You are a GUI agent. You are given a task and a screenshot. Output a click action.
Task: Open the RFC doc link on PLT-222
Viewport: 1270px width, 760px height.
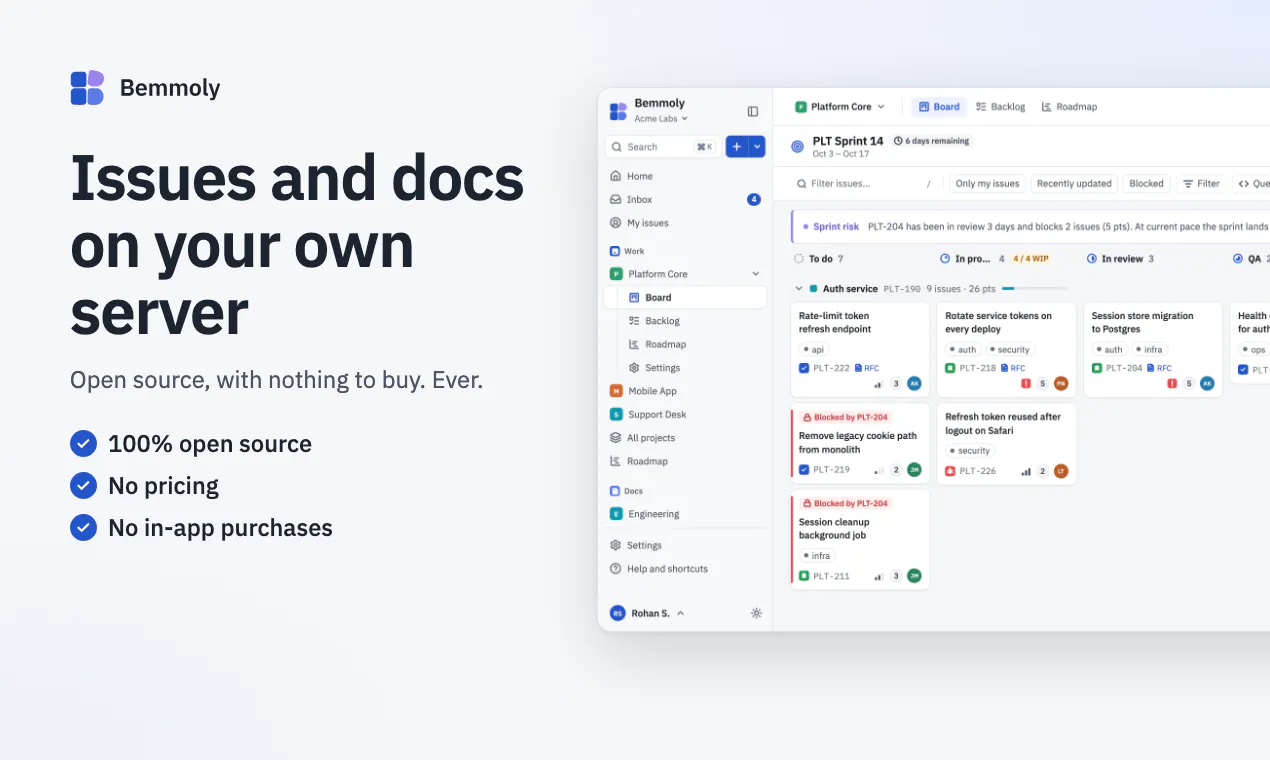point(866,369)
